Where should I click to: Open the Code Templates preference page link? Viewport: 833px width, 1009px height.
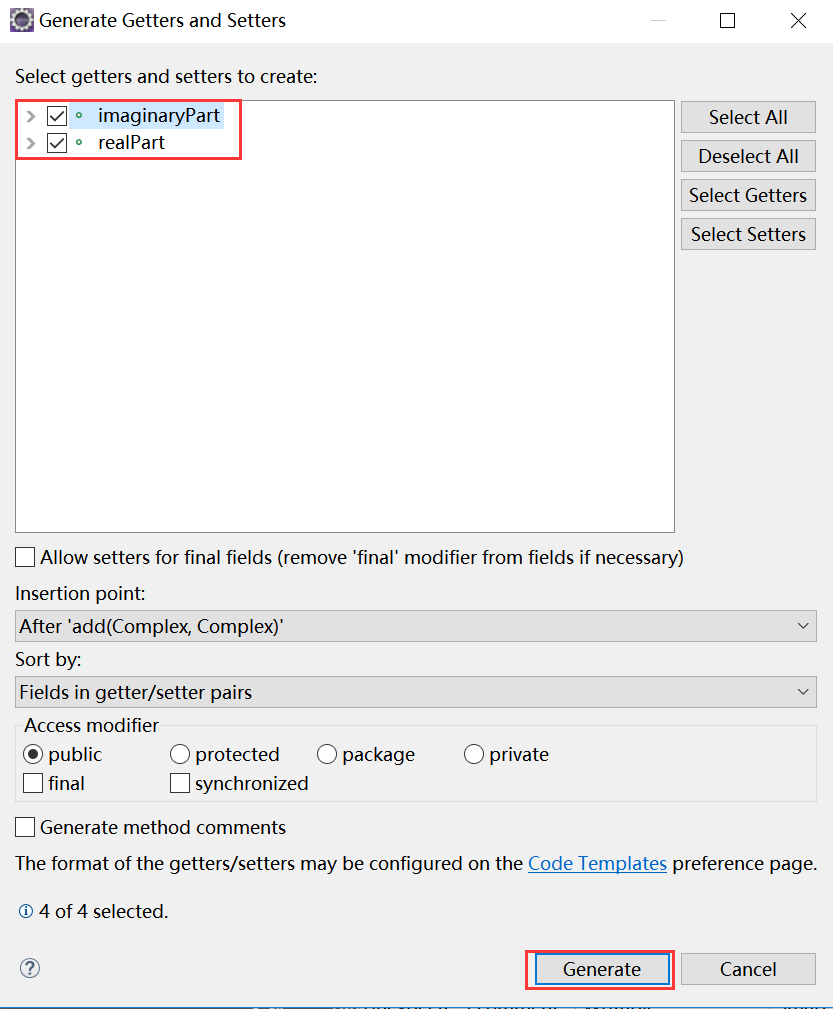597,863
